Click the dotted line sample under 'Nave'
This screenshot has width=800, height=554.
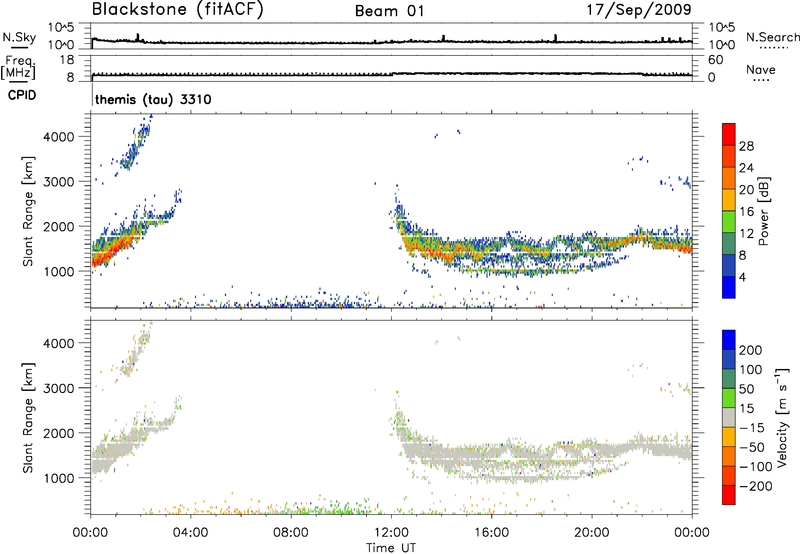pyautogui.click(x=762, y=80)
